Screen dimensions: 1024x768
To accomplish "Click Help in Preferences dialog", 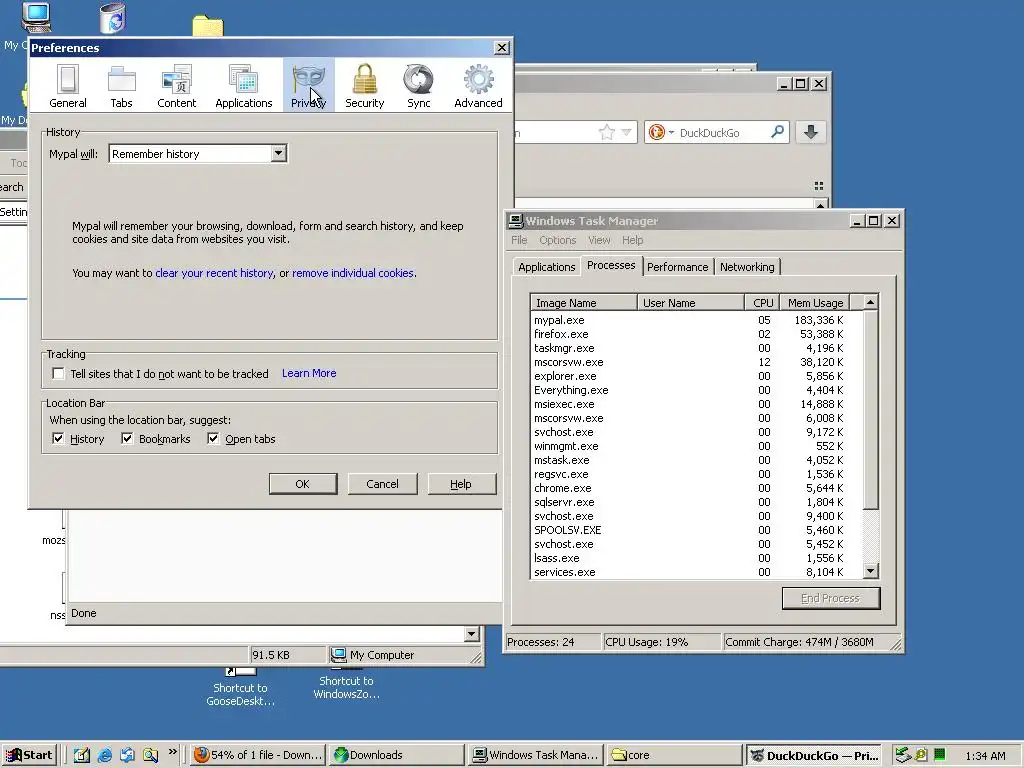I will coord(461,484).
